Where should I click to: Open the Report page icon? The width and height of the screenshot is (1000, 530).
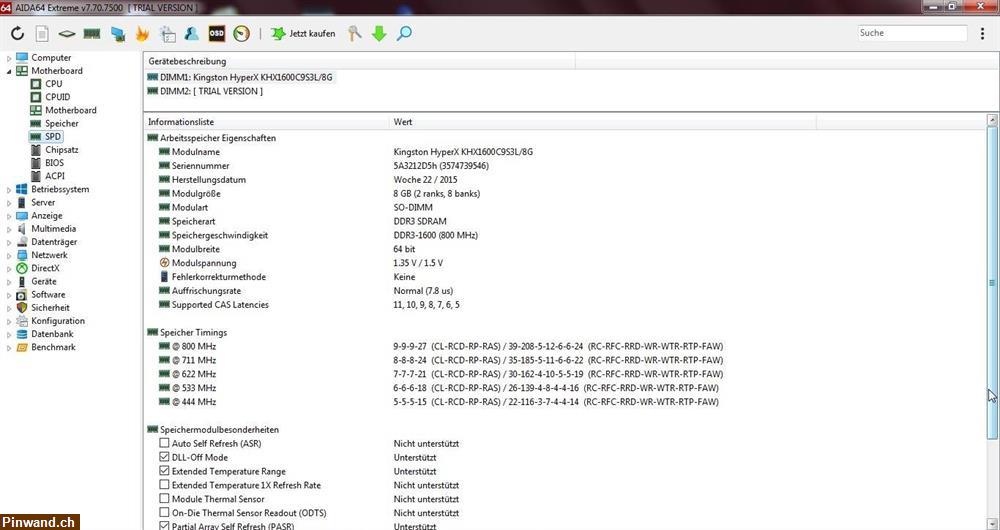click(42, 34)
